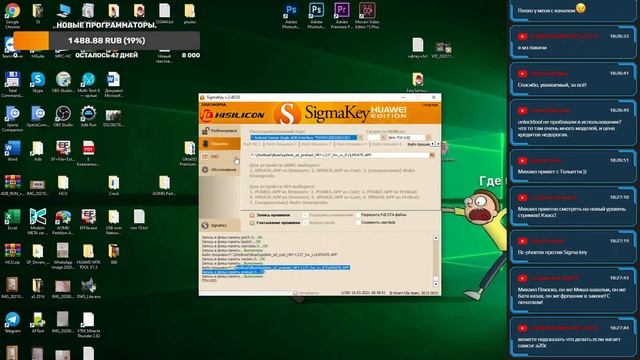Open the AOMEI Partition Assistant shortcut
This screenshot has width=640, height=360.
63,222
